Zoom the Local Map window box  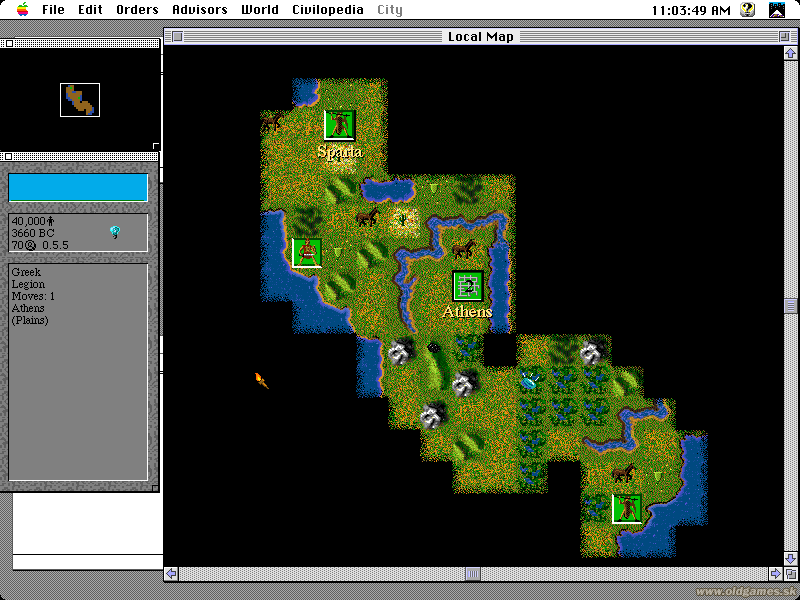click(x=784, y=36)
